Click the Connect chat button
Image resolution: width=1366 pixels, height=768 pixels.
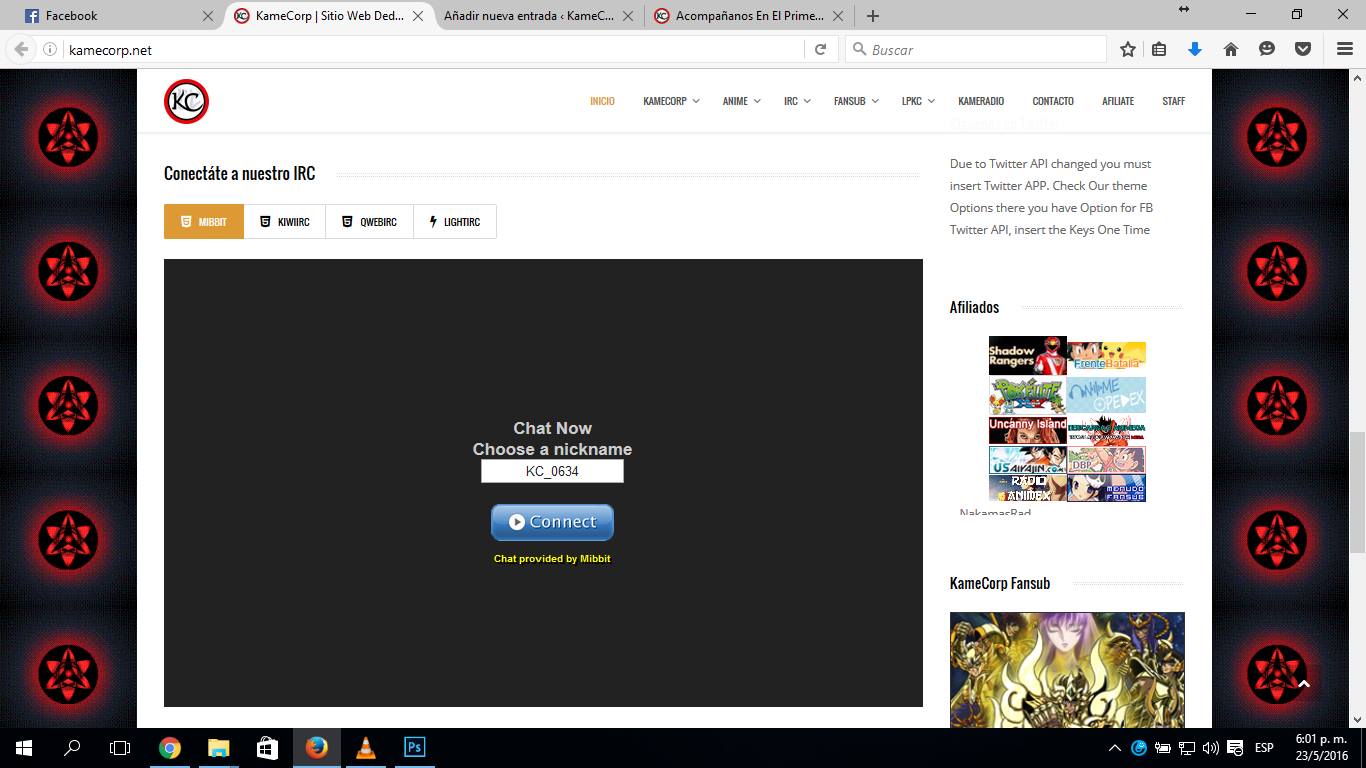552,522
